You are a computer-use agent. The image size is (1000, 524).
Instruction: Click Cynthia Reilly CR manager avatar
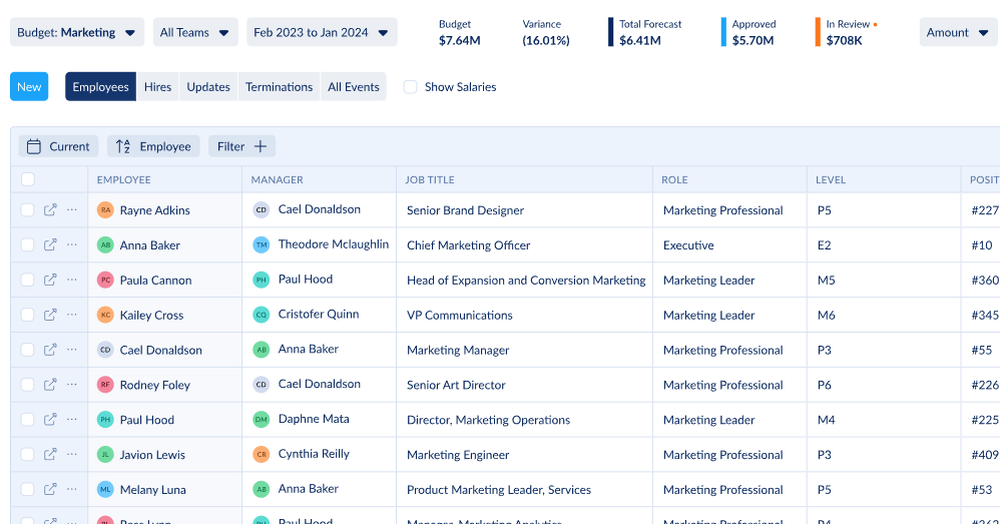(261, 454)
